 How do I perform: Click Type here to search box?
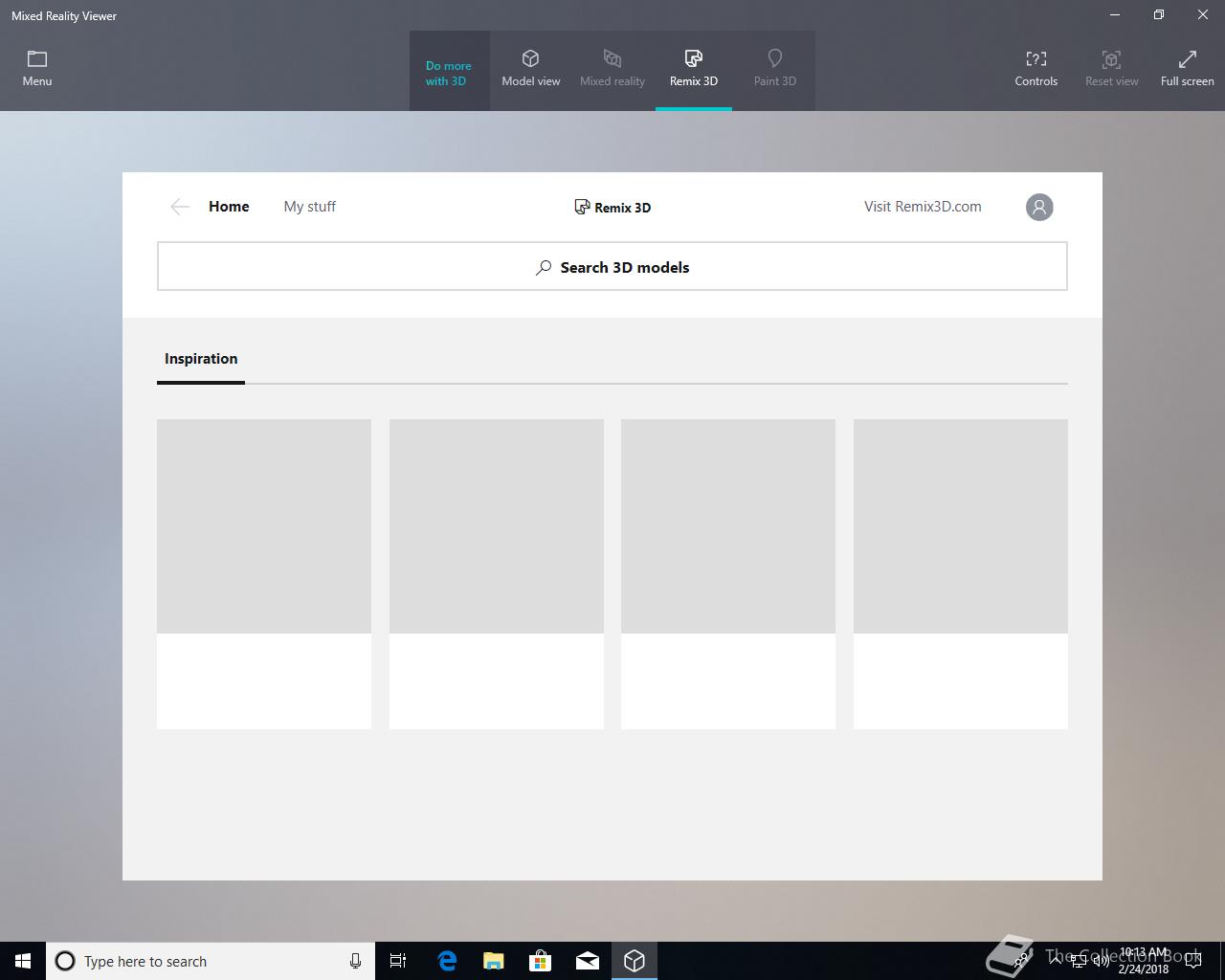[211, 961]
